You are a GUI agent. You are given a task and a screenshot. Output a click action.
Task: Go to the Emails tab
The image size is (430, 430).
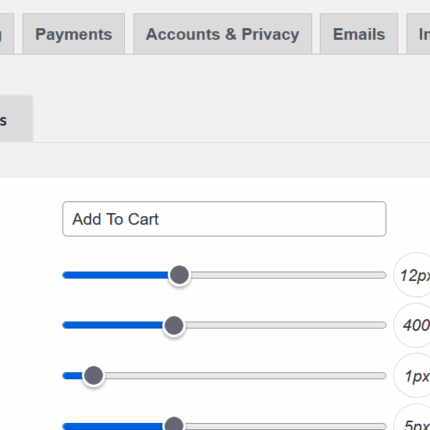point(359,34)
